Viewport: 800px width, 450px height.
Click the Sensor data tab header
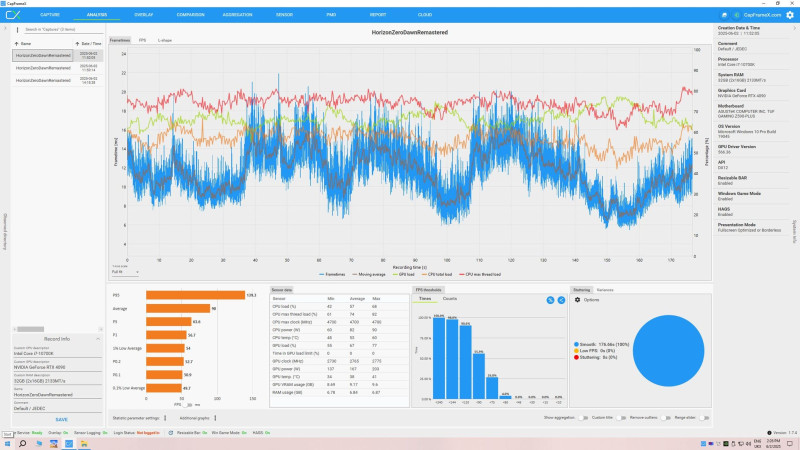[282, 290]
